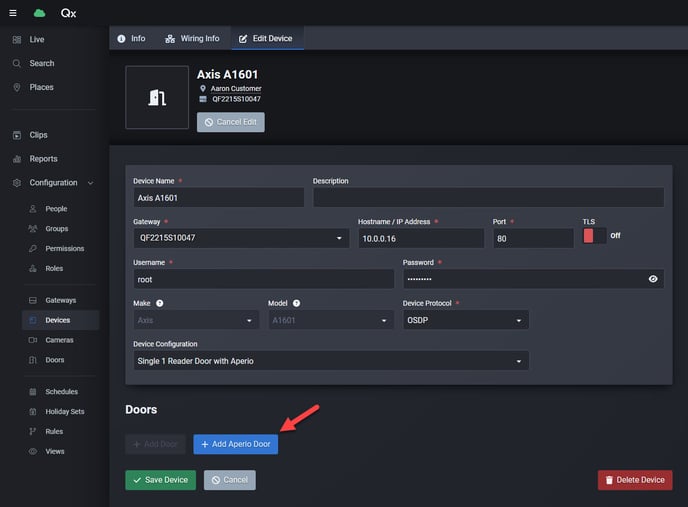Click the gateway icon next to QF2215S10047
Viewport: 688px width, 507px height.
[203, 99]
